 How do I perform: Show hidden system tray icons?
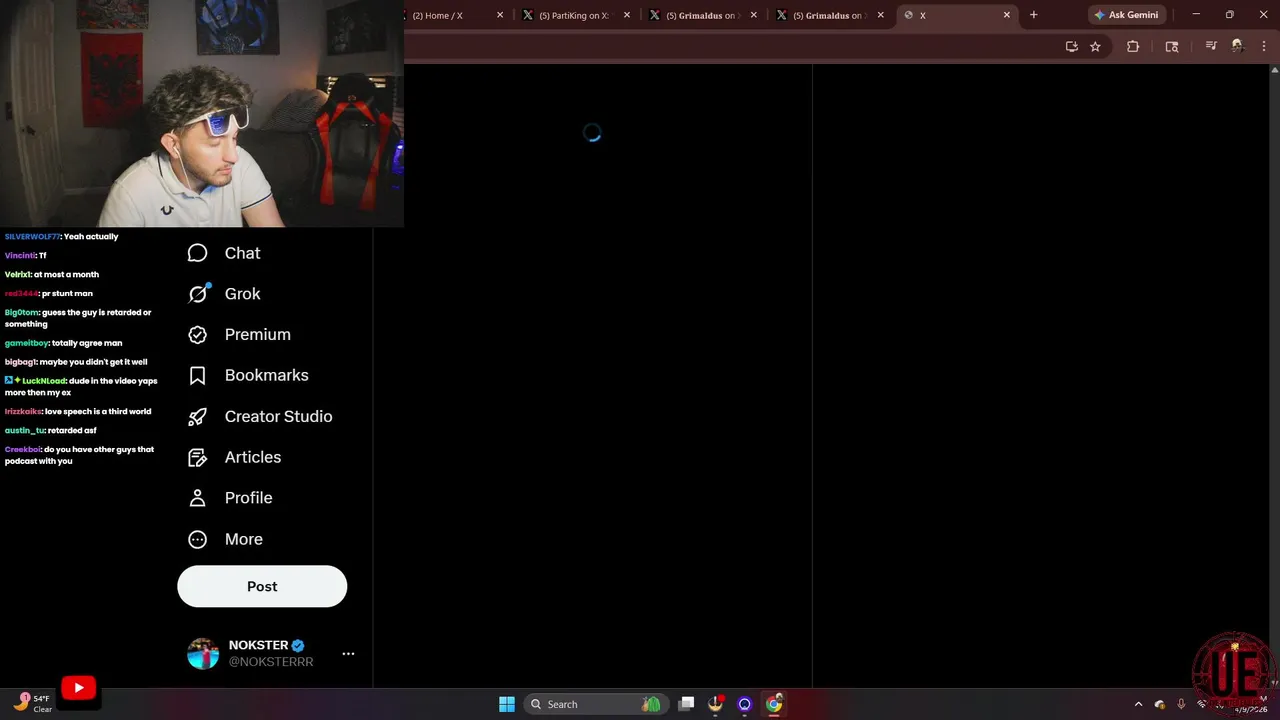1138,704
